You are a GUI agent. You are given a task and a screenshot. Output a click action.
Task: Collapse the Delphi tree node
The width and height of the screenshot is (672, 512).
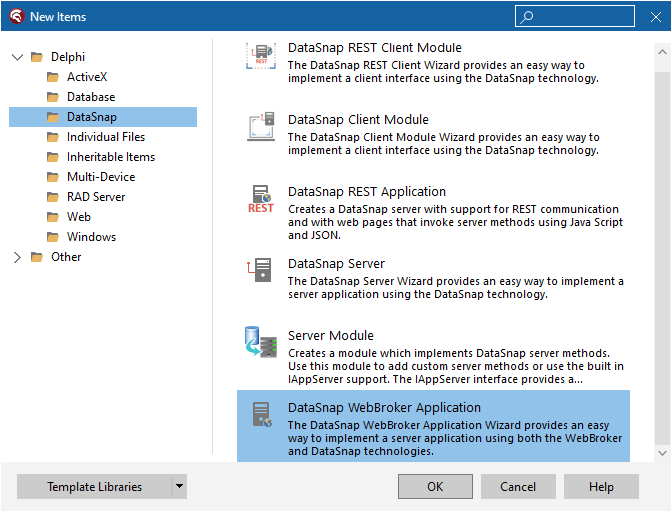click(x=17, y=57)
